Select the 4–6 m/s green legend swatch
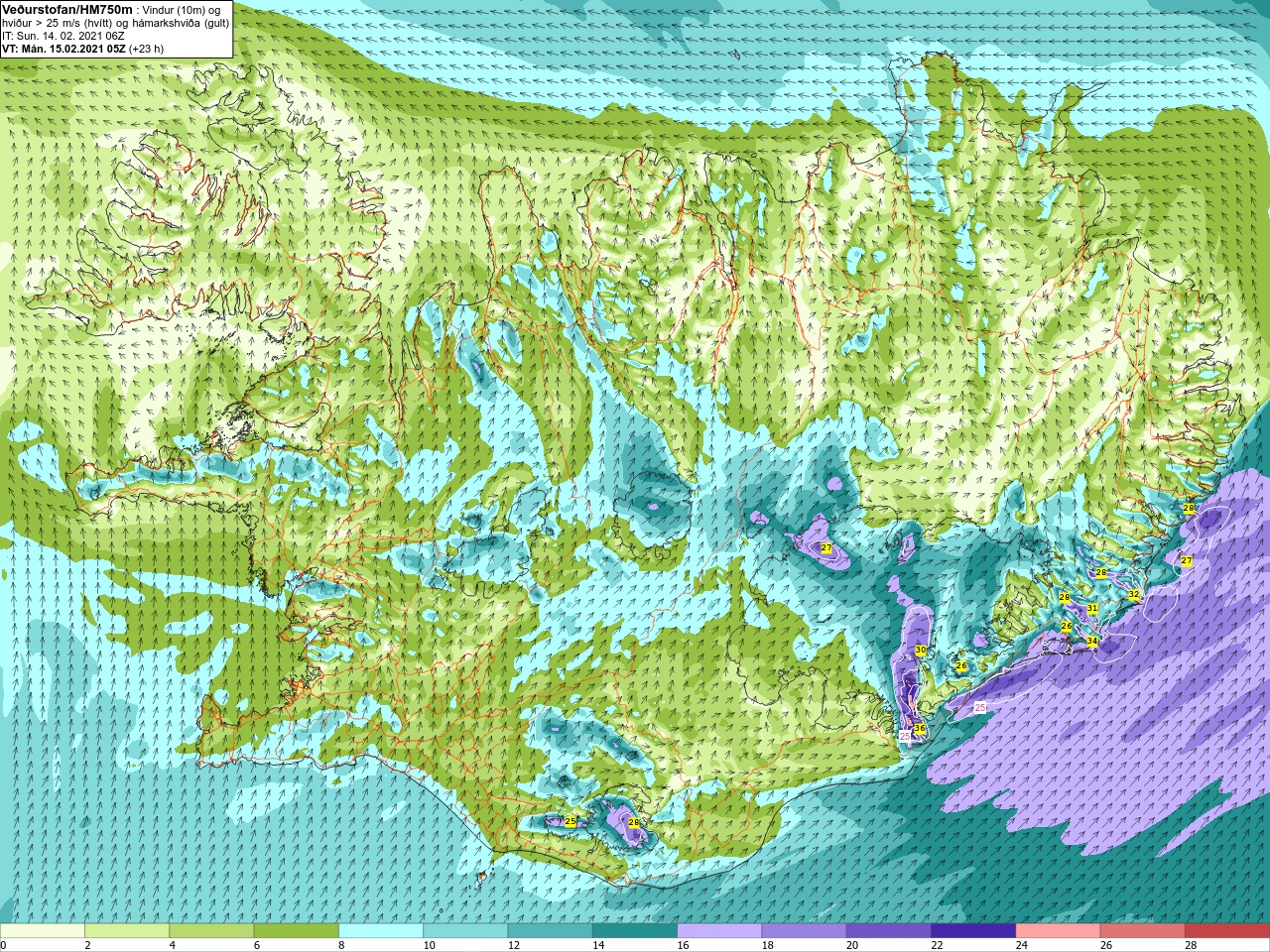Screen dimensions: 1270x952 coord(211,931)
